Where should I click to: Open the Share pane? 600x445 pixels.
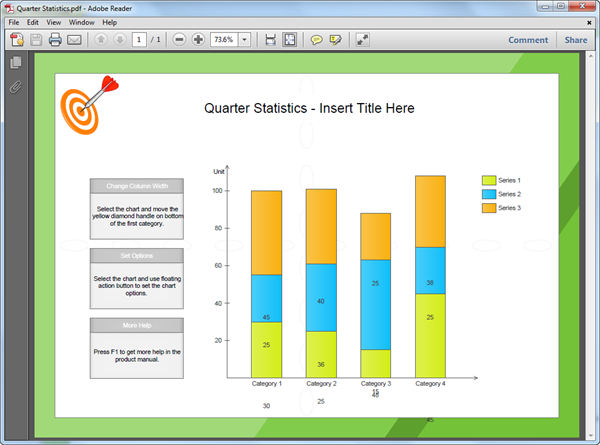click(x=576, y=40)
